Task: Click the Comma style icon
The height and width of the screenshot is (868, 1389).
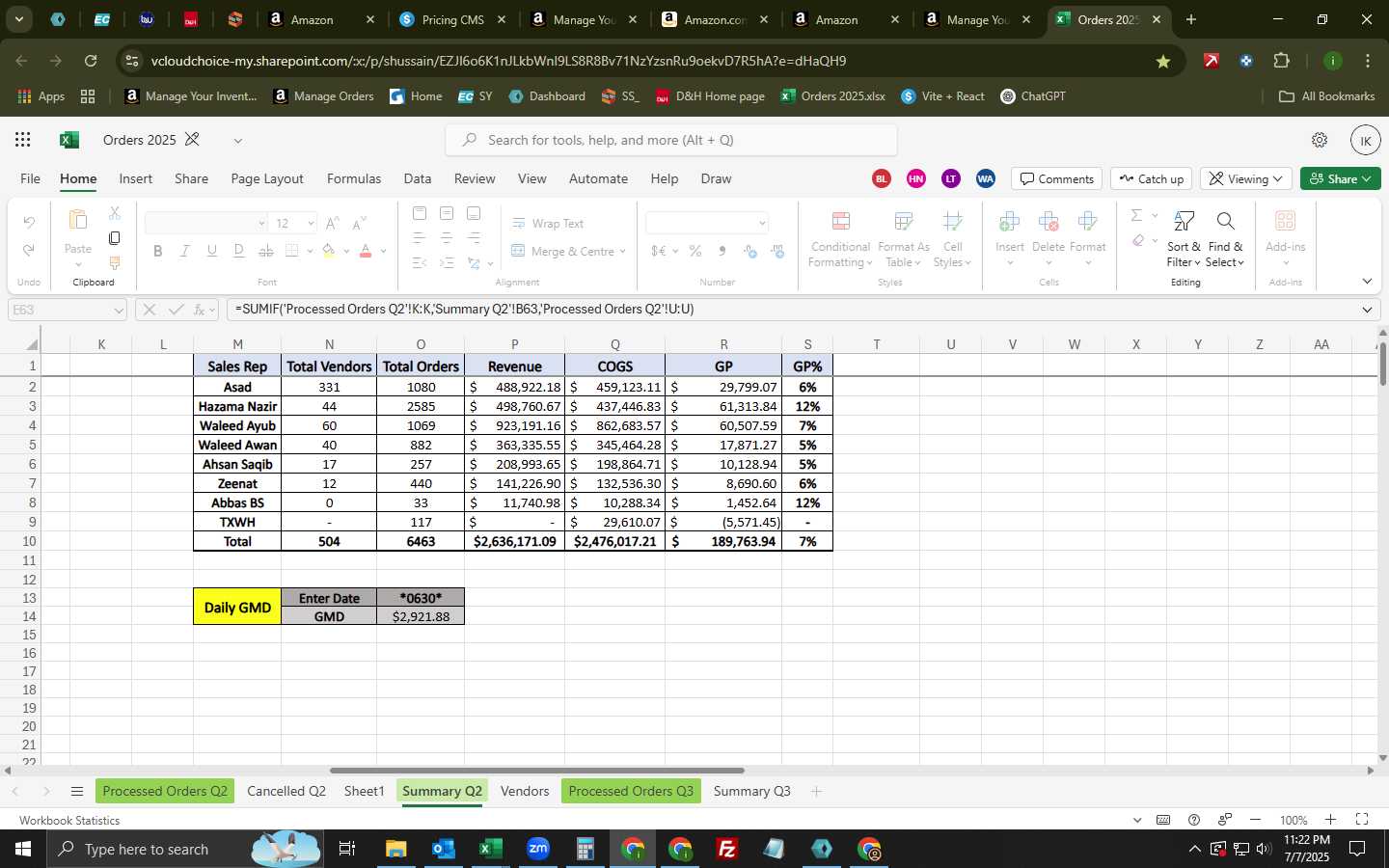Action: coord(722,251)
